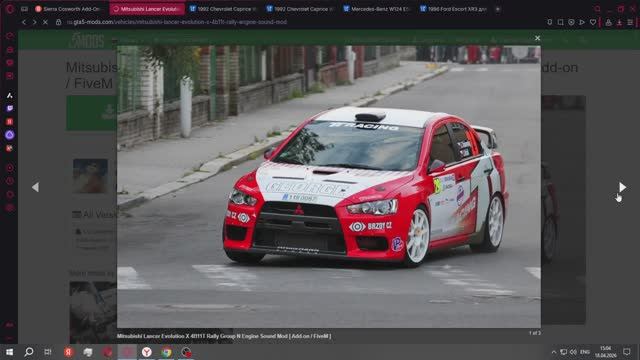Open the workspaces icon beside the Opera logo
This screenshot has height=360, width=640.
pos(24,9)
